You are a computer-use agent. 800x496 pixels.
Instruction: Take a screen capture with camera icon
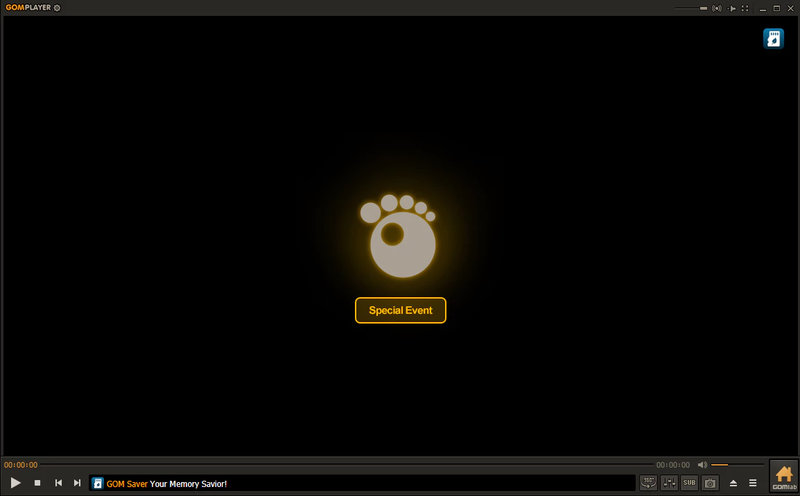[710, 482]
